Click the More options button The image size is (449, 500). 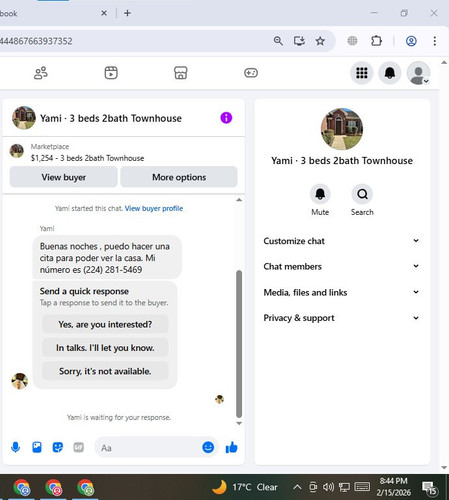179,177
